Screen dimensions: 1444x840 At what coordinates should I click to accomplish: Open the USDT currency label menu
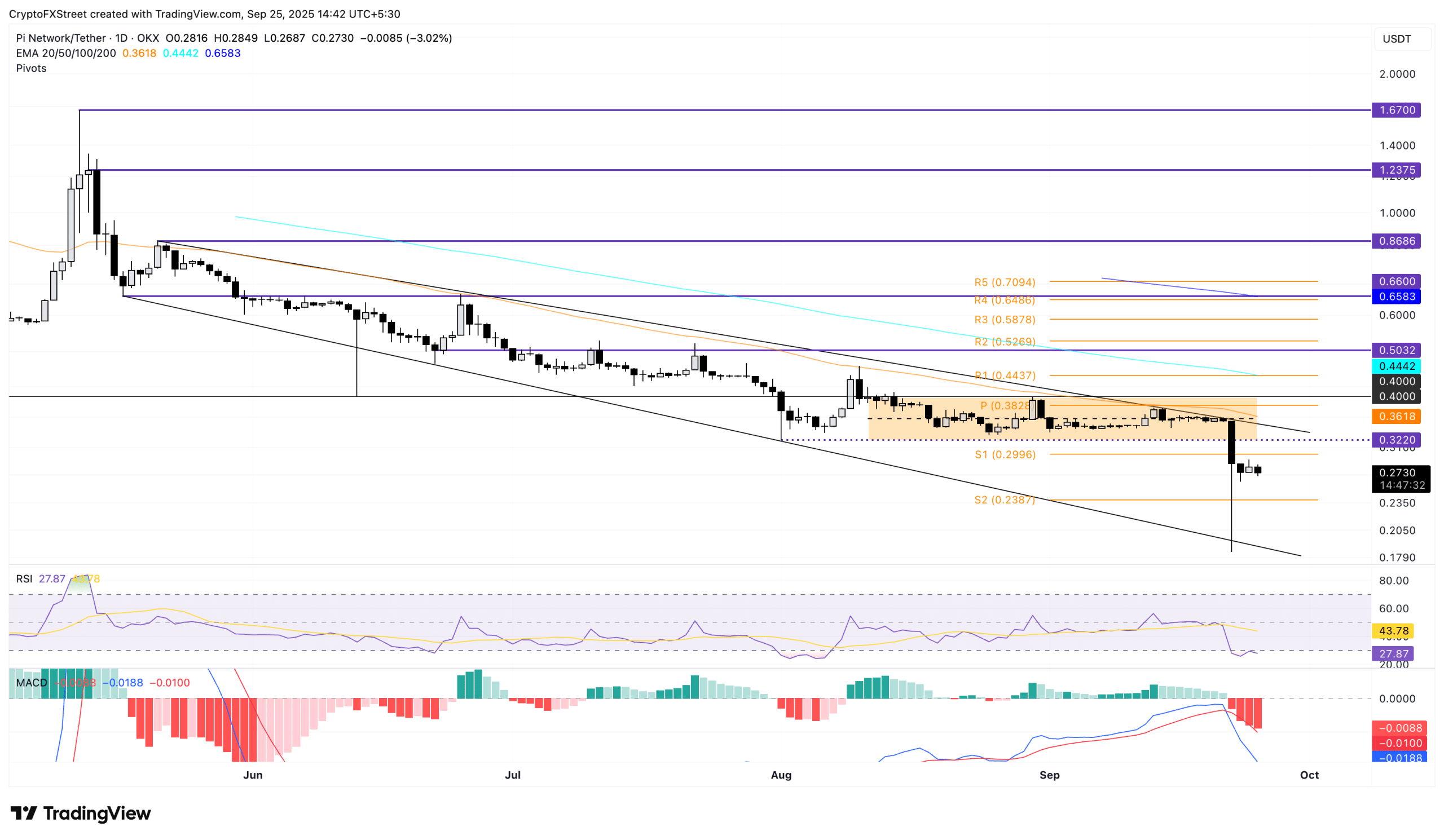click(1398, 38)
